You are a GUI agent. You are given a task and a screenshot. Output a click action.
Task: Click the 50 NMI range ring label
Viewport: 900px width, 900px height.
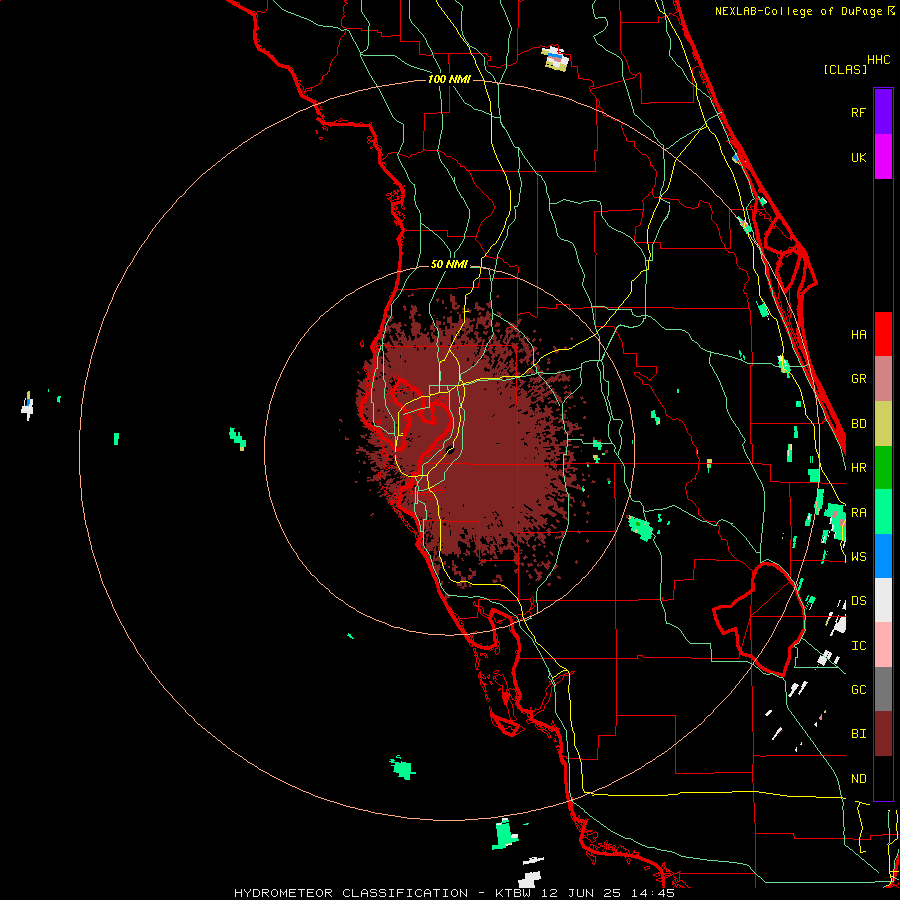tap(449, 264)
